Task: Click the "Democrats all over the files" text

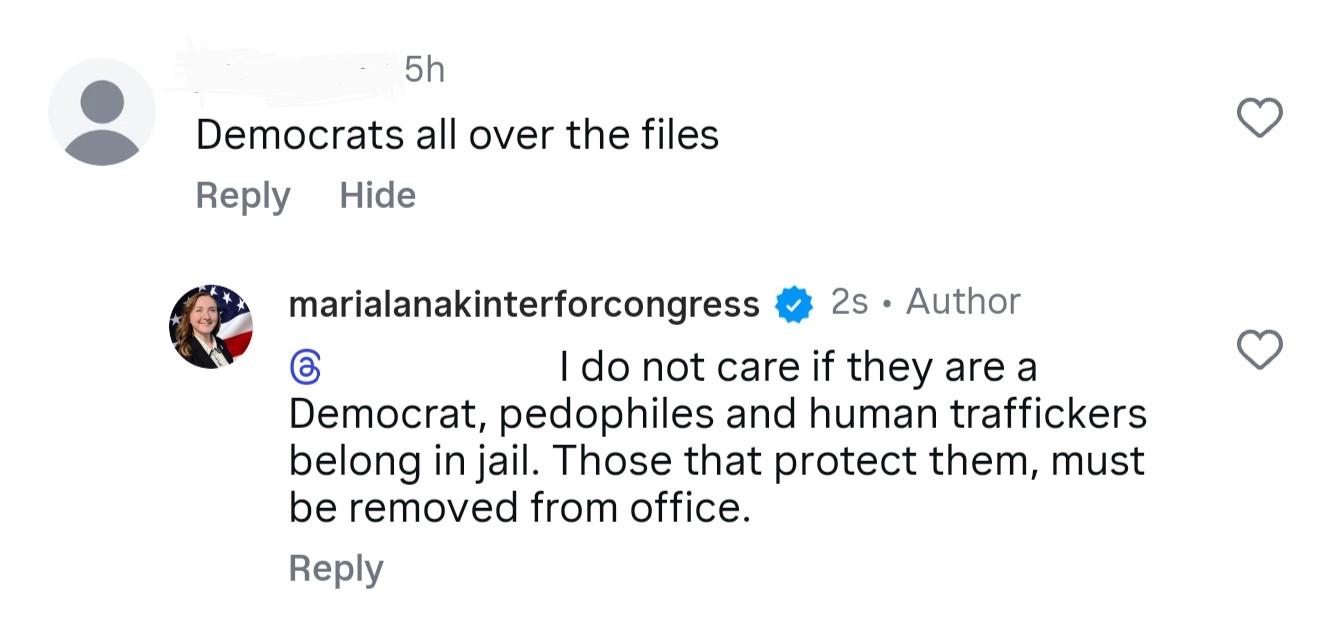Action: pyautogui.click(x=457, y=135)
